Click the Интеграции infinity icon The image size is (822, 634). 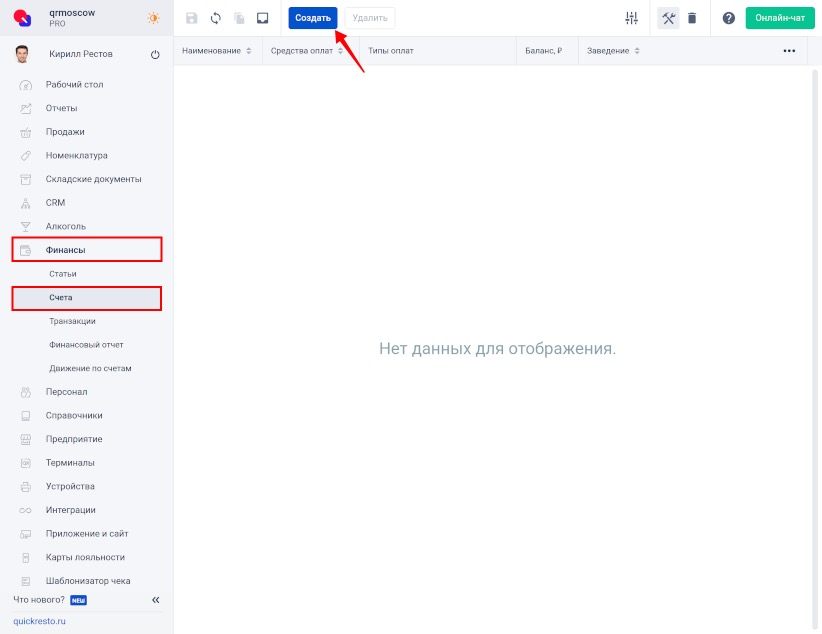[25, 510]
